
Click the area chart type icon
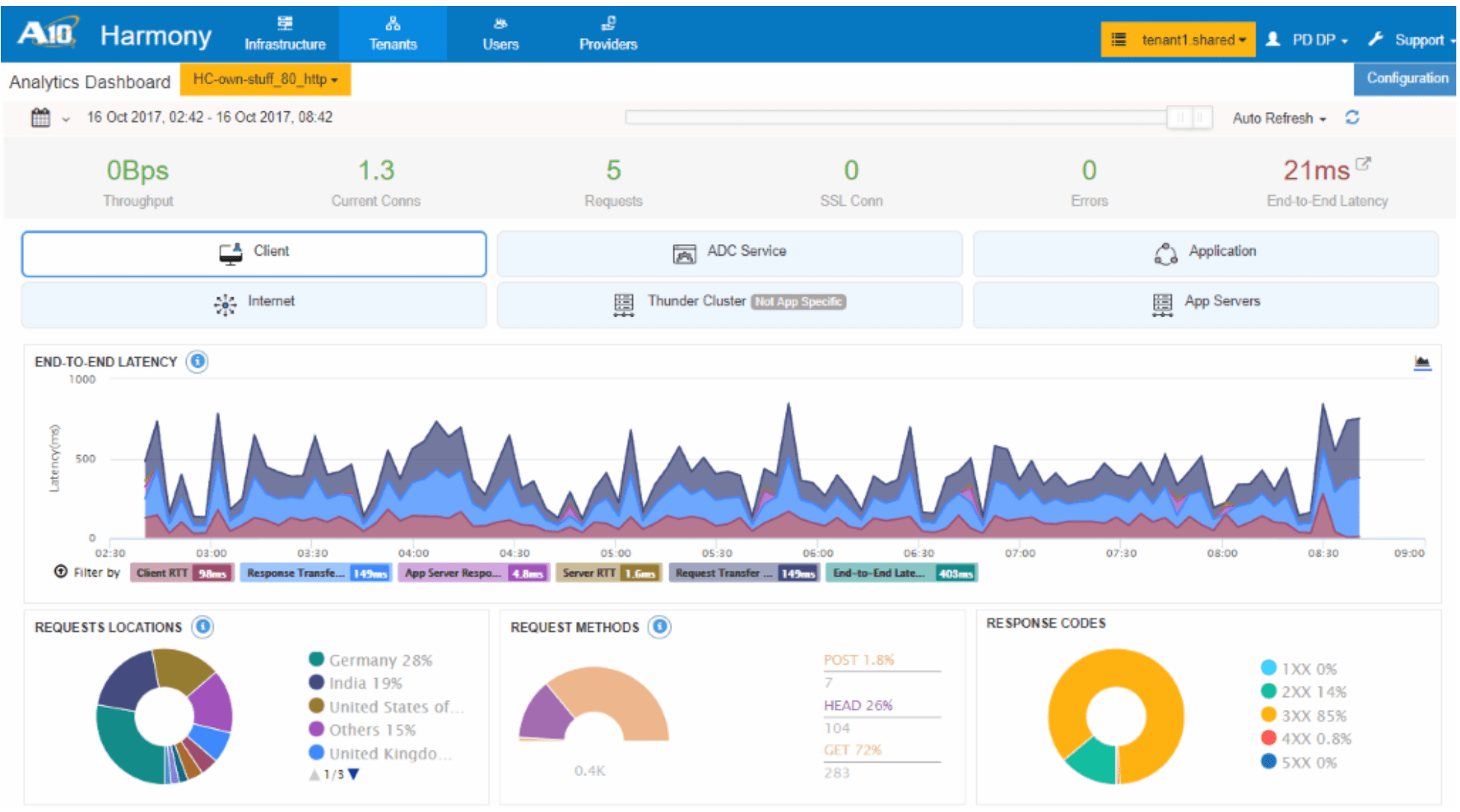tap(1422, 363)
